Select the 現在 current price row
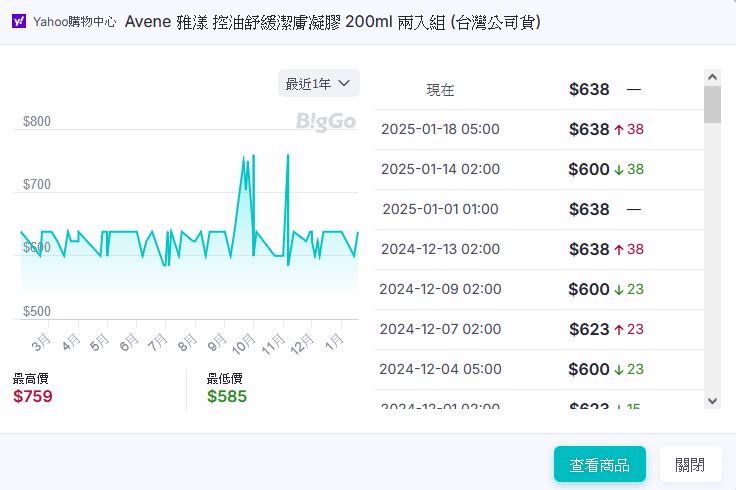 pos(539,90)
